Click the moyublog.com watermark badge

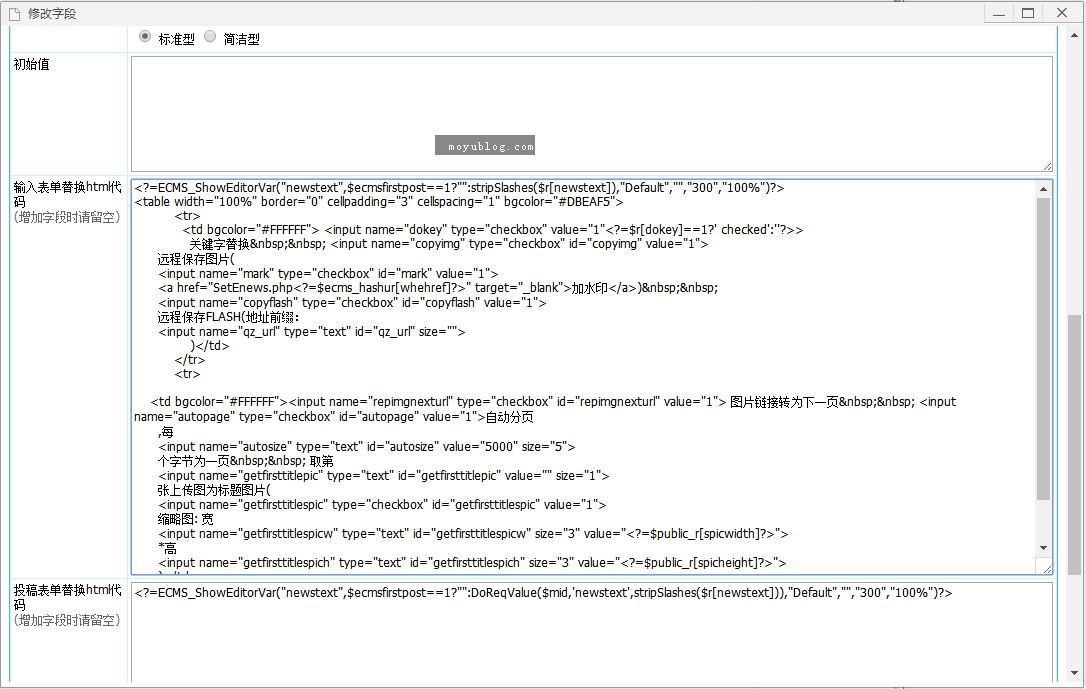[x=485, y=146]
